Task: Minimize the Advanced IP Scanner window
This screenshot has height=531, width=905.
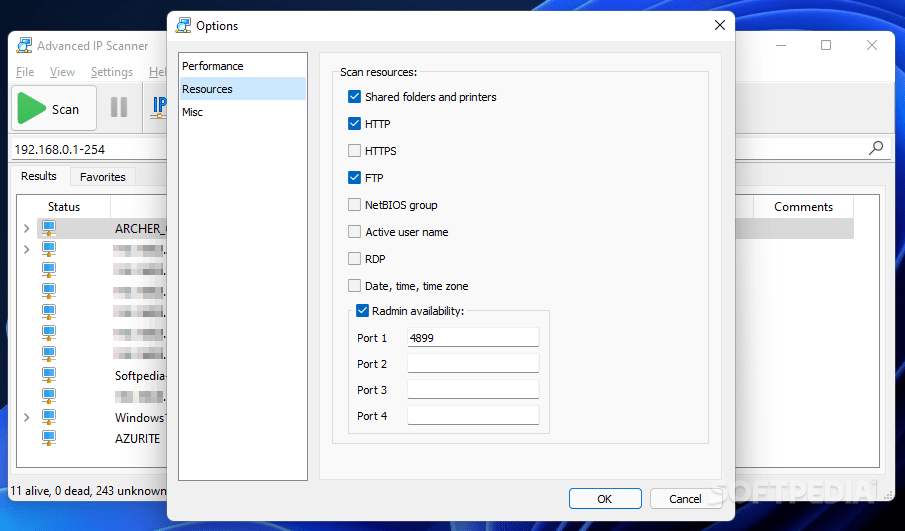Action: [x=781, y=45]
